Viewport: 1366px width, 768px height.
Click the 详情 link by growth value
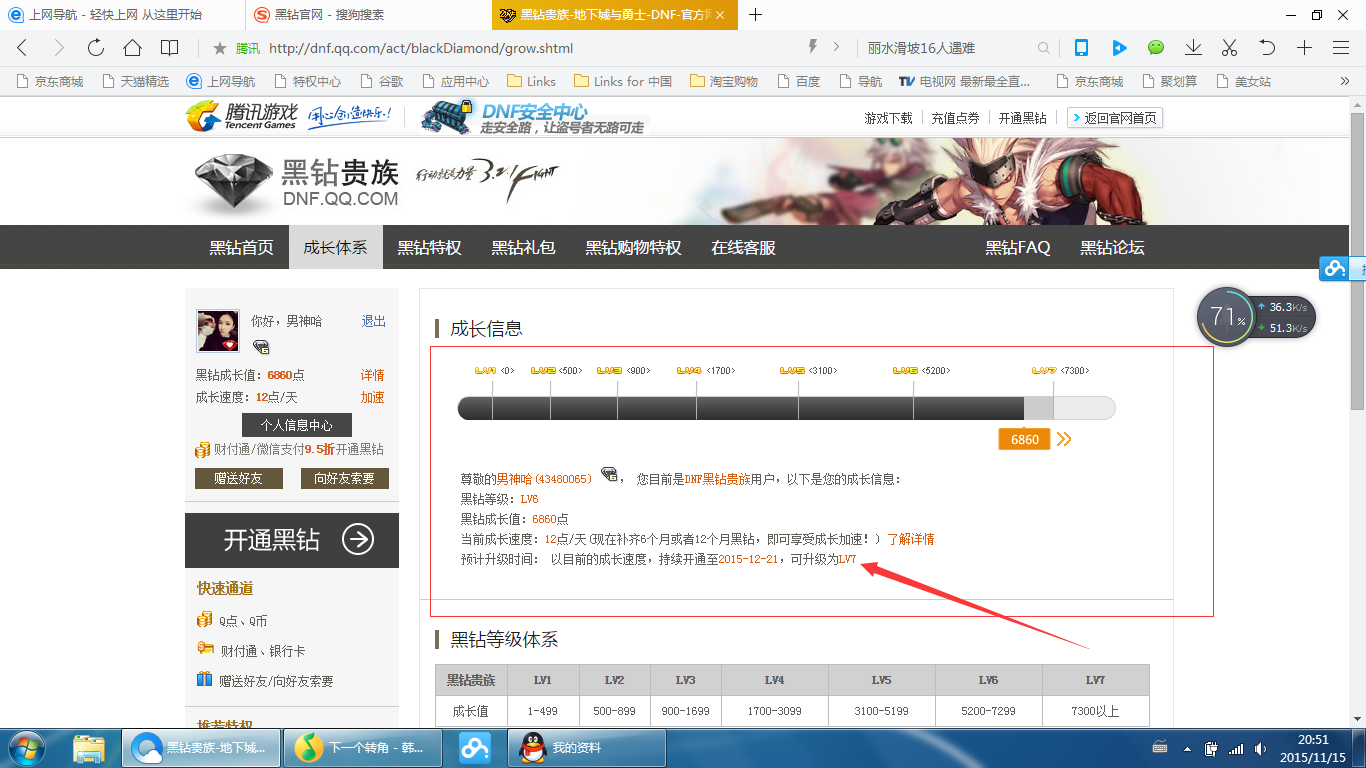373,375
